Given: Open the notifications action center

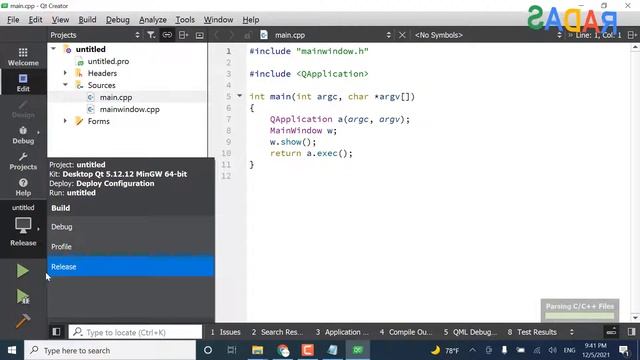Looking at the screenshot, I should click(624, 350).
